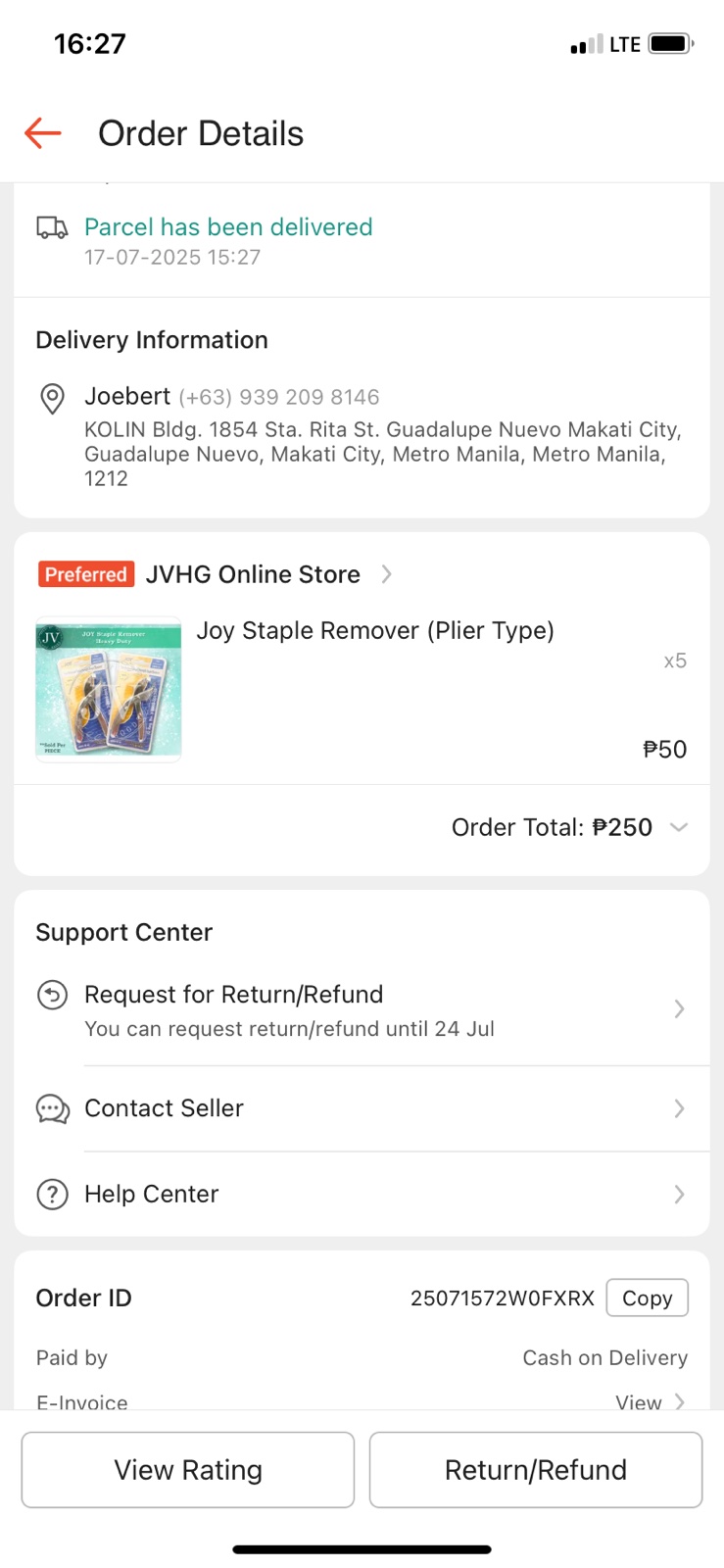The height and width of the screenshot is (1568, 724).
Task: Open the Request for Return/Refund chevron
Action: (679, 1009)
